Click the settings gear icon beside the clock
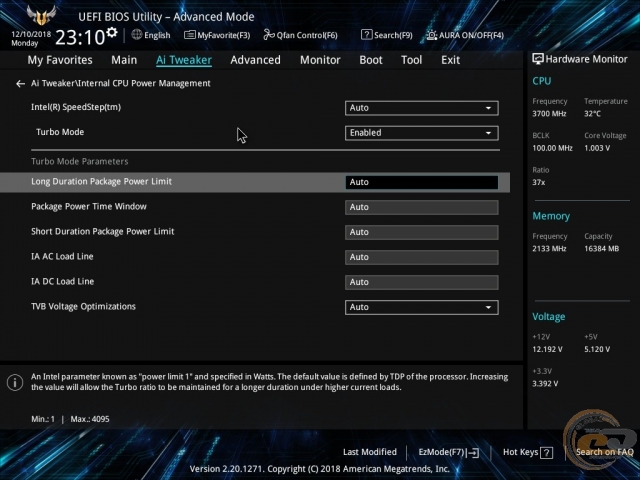The width and height of the screenshot is (640, 480). (112, 32)
